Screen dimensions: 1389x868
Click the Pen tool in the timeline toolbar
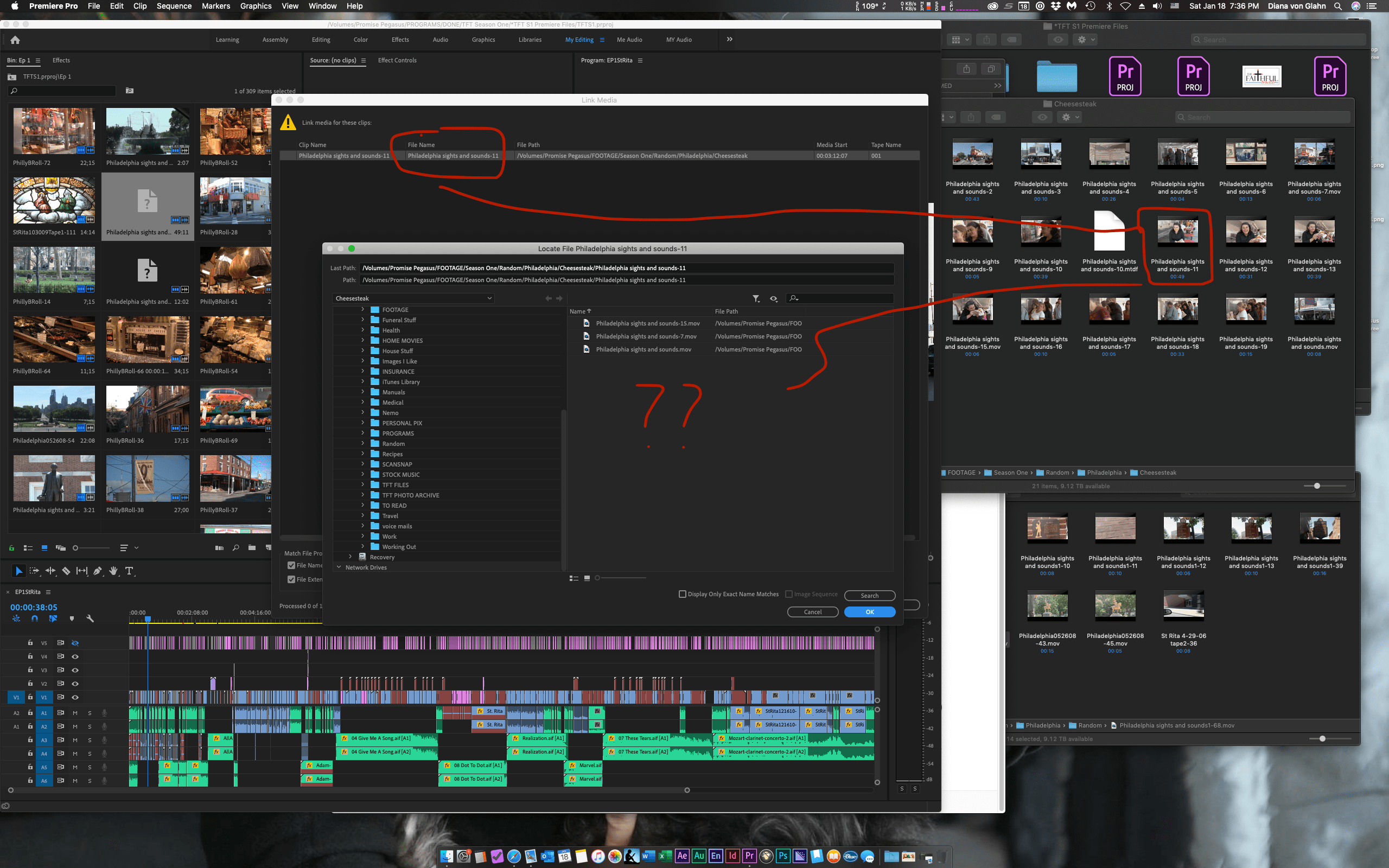[x=98, y=571]
